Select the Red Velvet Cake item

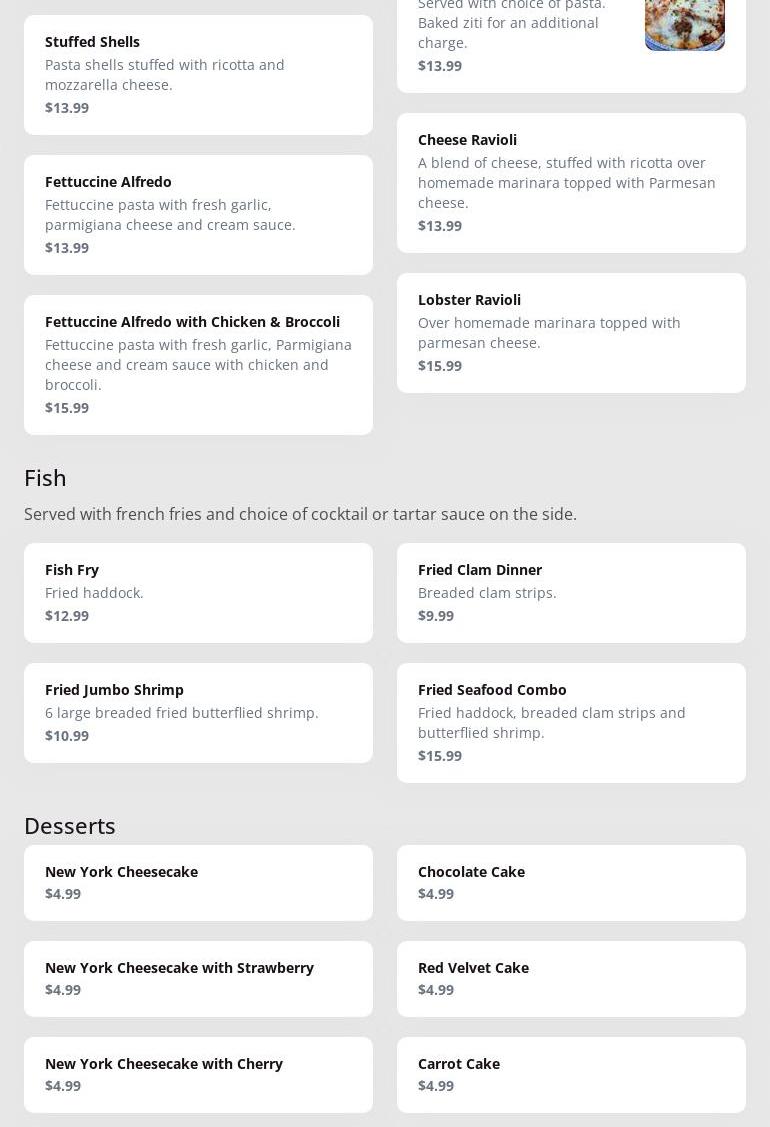coord(571,979)
